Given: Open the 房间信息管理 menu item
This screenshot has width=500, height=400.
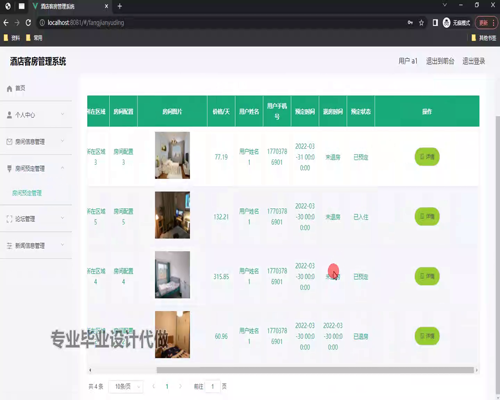Looking at the screenshot, I should pyautogui.click(x=36, y=142).
